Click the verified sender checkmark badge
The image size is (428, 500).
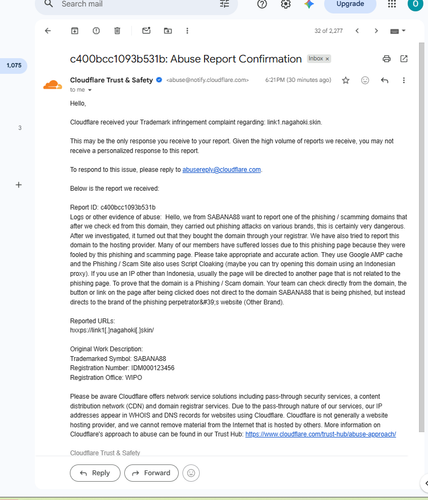(159, 80)
